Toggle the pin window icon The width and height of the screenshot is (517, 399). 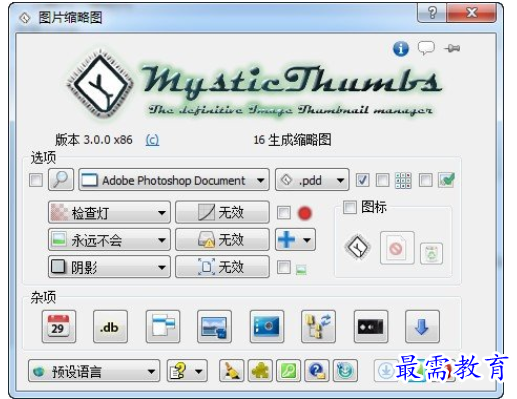pyautogui.click(x=452, y=49)
